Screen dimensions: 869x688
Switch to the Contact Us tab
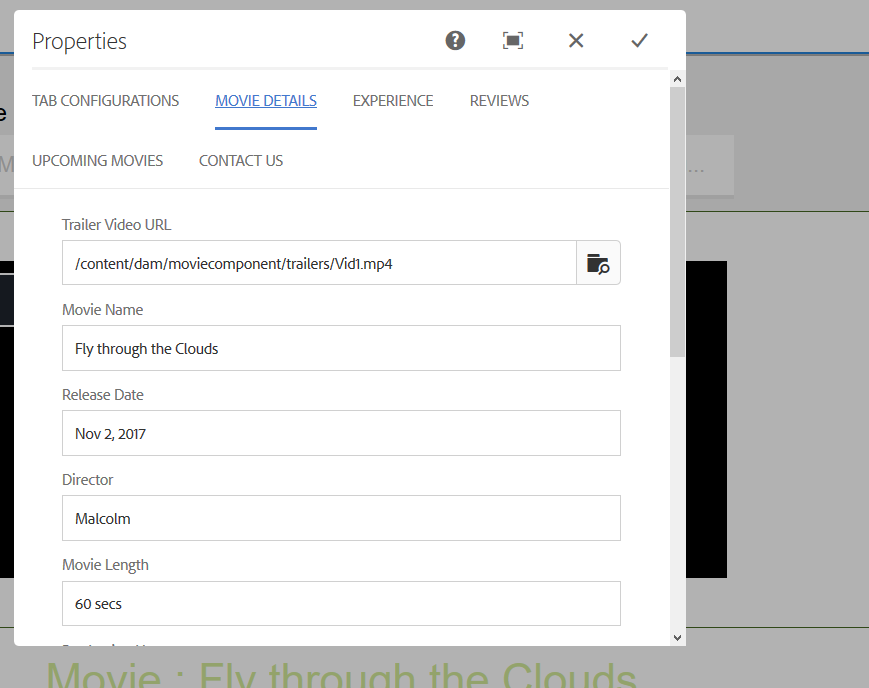coord(241,161)
